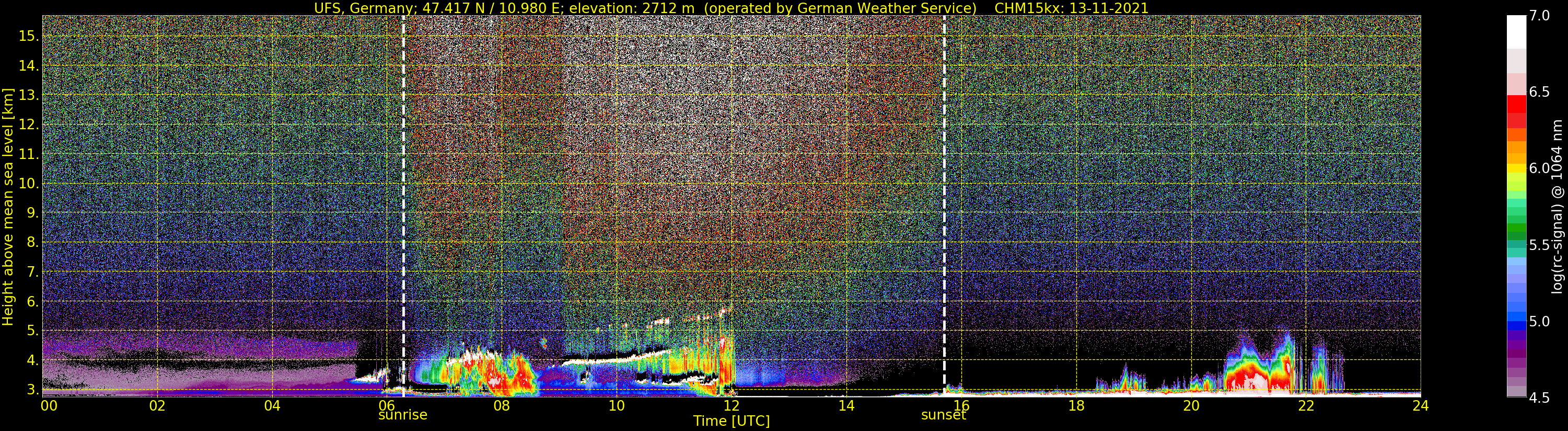Click the 5.5 label on the colorbar
Viewport: 1568px width, 431px height.
click(1539, 245)
